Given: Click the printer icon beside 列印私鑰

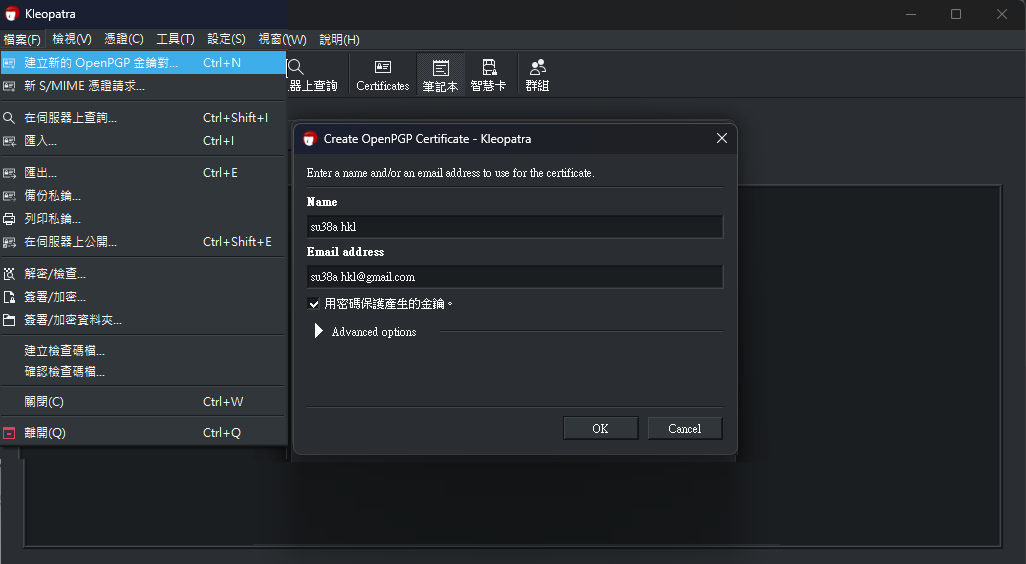Looking at the screenshot, I should pyautogui.click(x=9, y=219).
